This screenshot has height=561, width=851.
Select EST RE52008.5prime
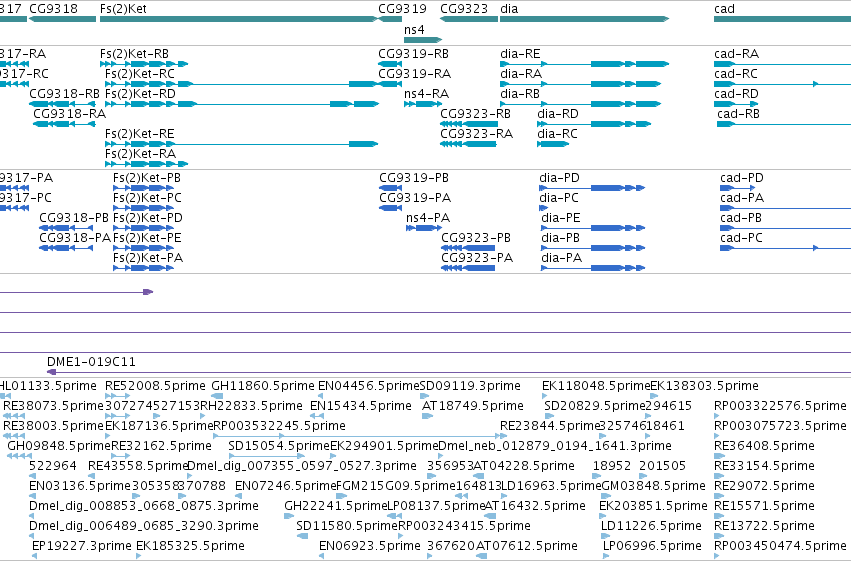tap(155, 386)
